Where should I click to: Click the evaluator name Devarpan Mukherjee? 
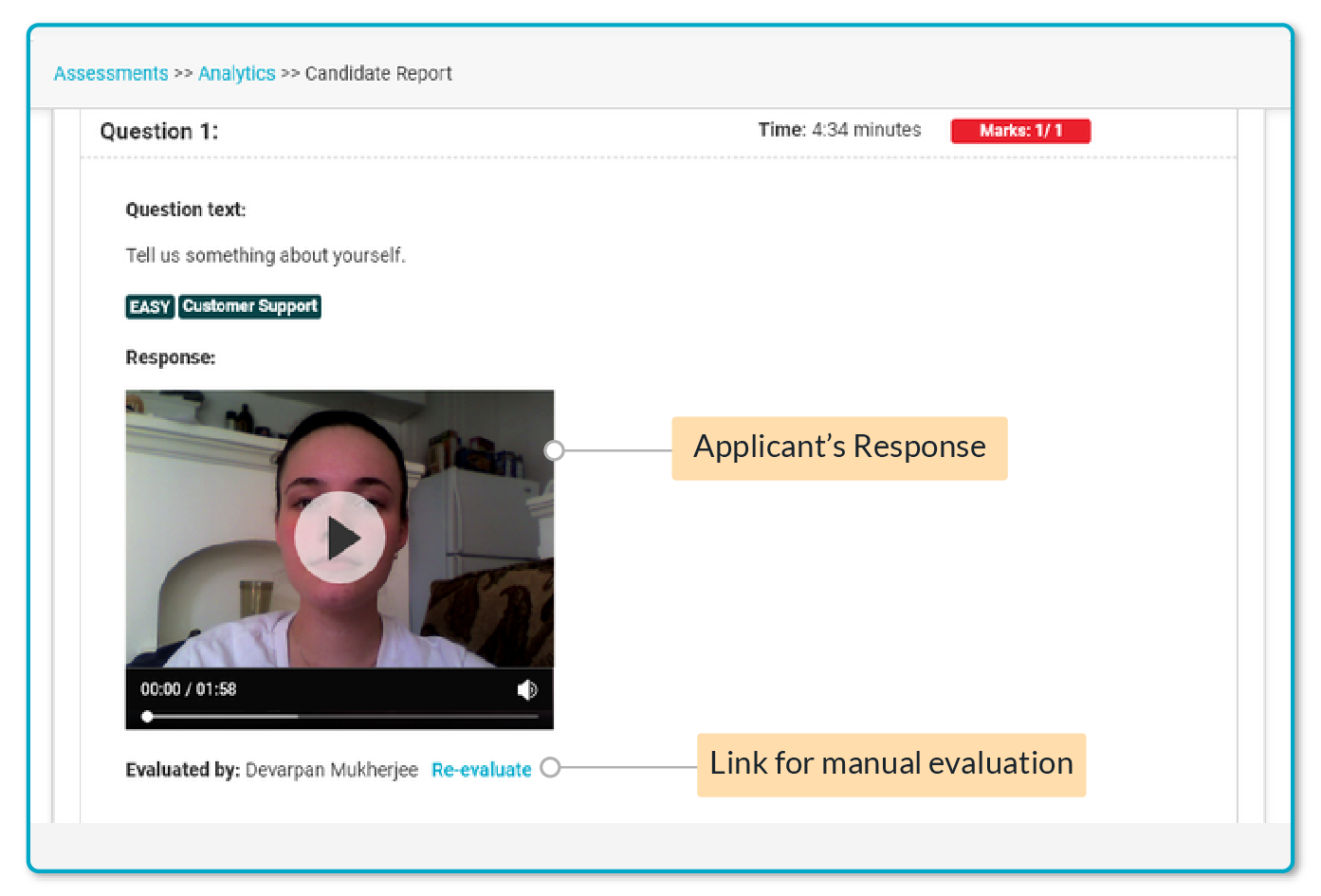[332, 769]
